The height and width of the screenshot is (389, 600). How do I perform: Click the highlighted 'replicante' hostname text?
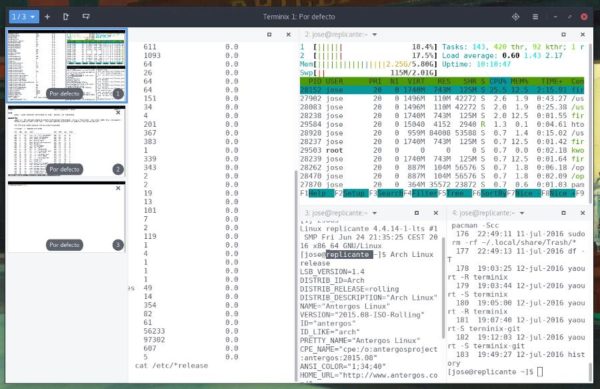349,254
